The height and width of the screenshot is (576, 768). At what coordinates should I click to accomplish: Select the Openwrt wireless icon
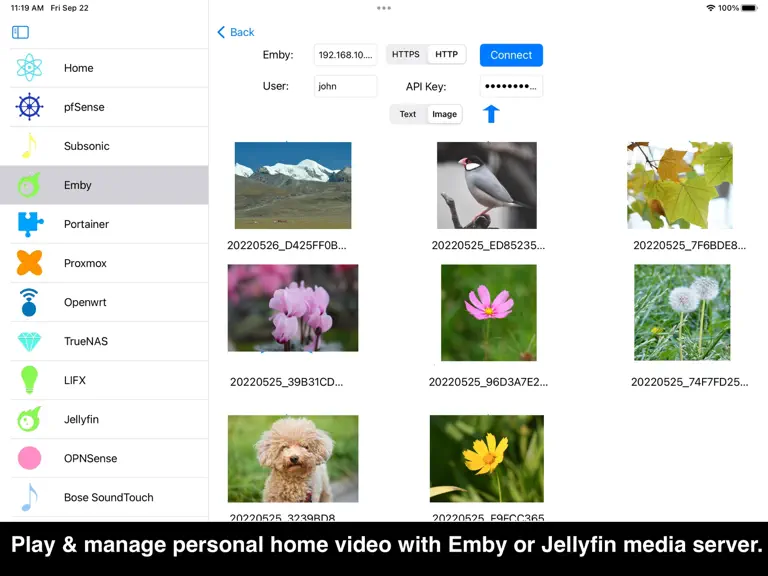[x=29, y=302]
